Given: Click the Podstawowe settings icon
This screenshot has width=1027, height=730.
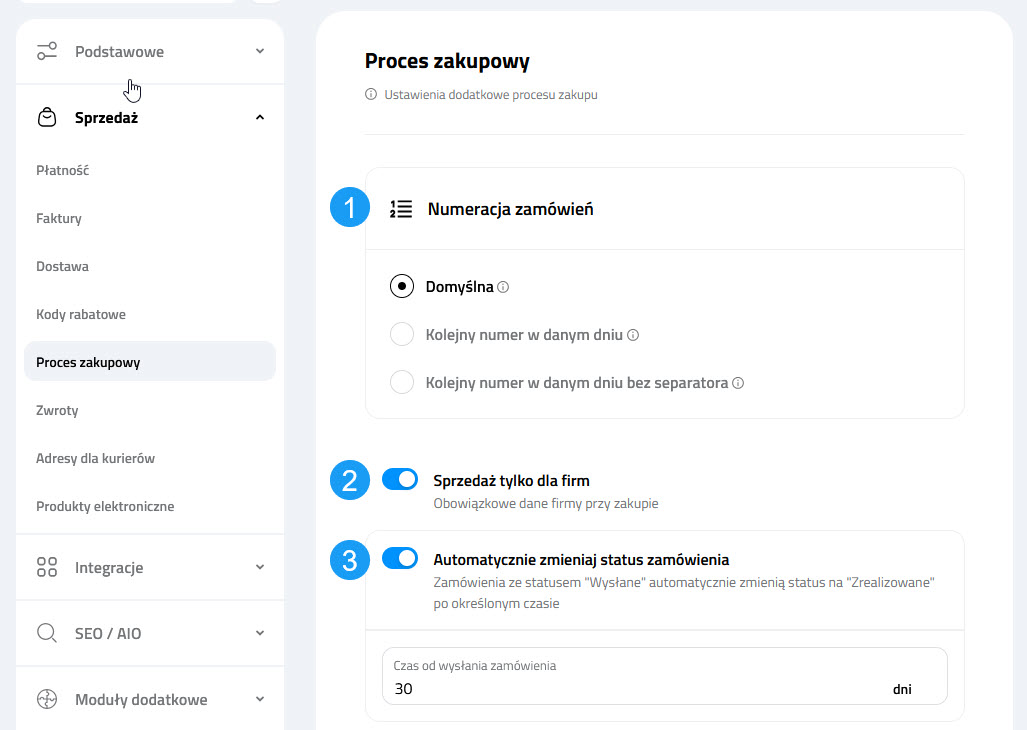Looking at the screenshot, I should [47, 50].
